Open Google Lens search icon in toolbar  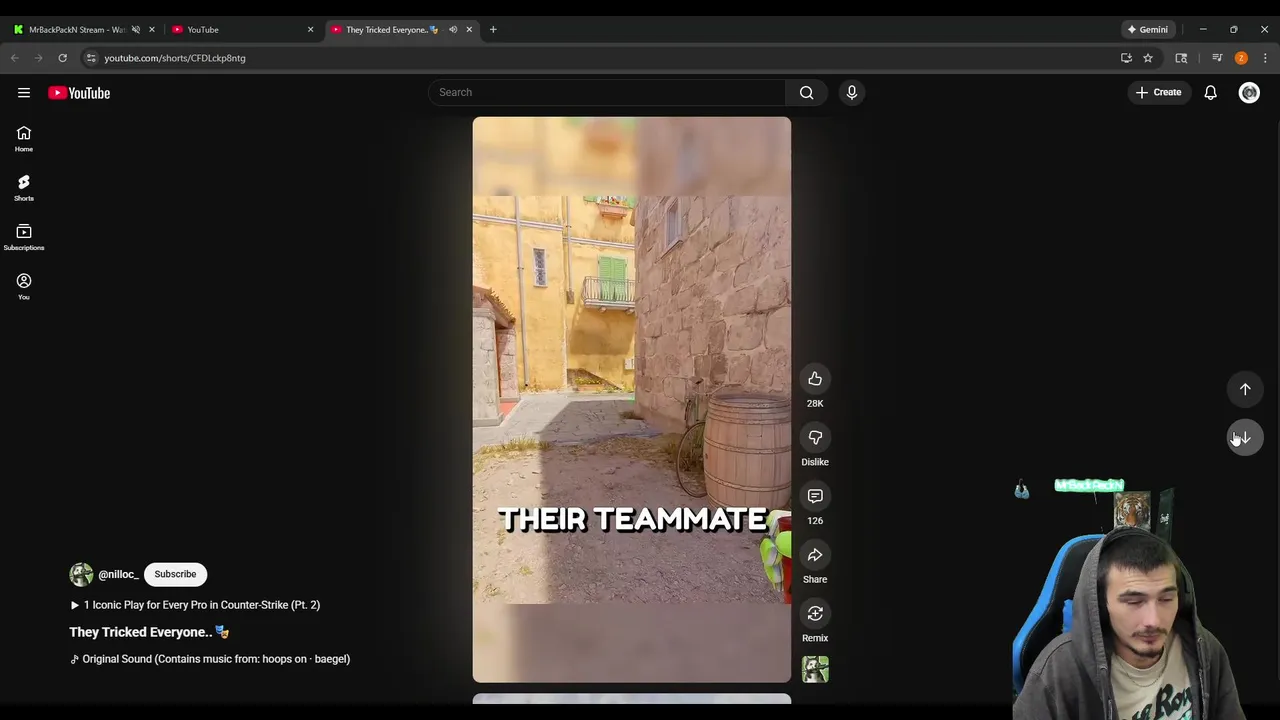(1181, 58)
